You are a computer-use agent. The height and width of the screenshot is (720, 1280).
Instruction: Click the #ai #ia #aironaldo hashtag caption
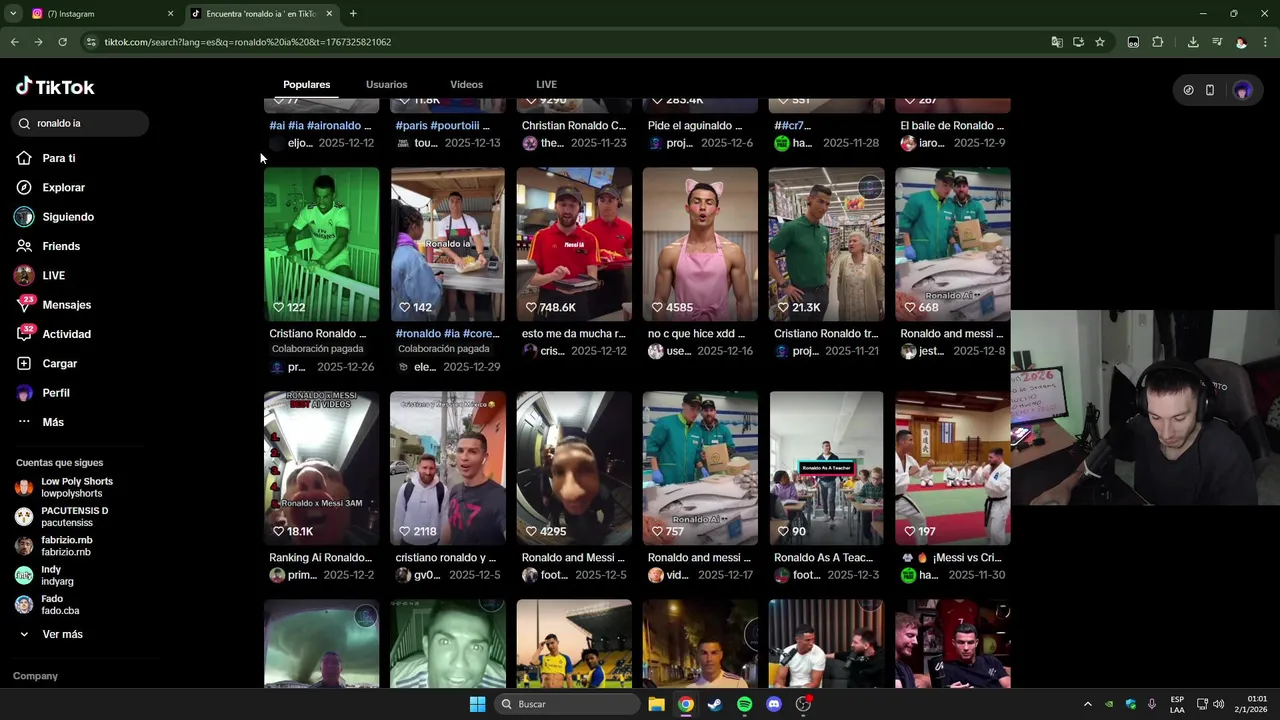click(320, 126)
